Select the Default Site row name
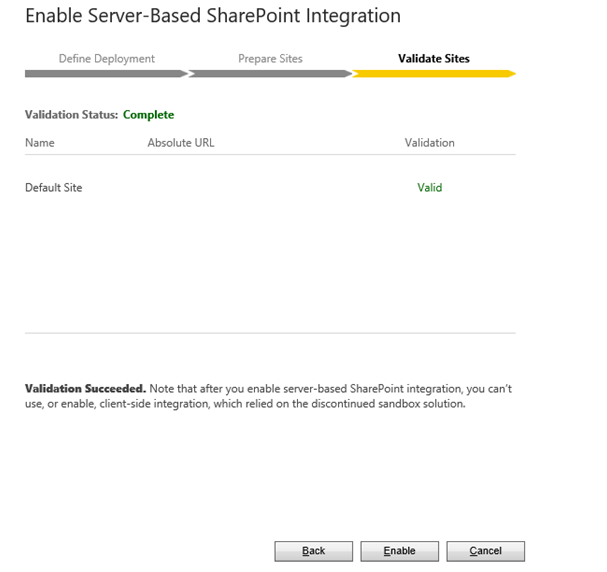The image size is (607, 572). pos(53,188)
